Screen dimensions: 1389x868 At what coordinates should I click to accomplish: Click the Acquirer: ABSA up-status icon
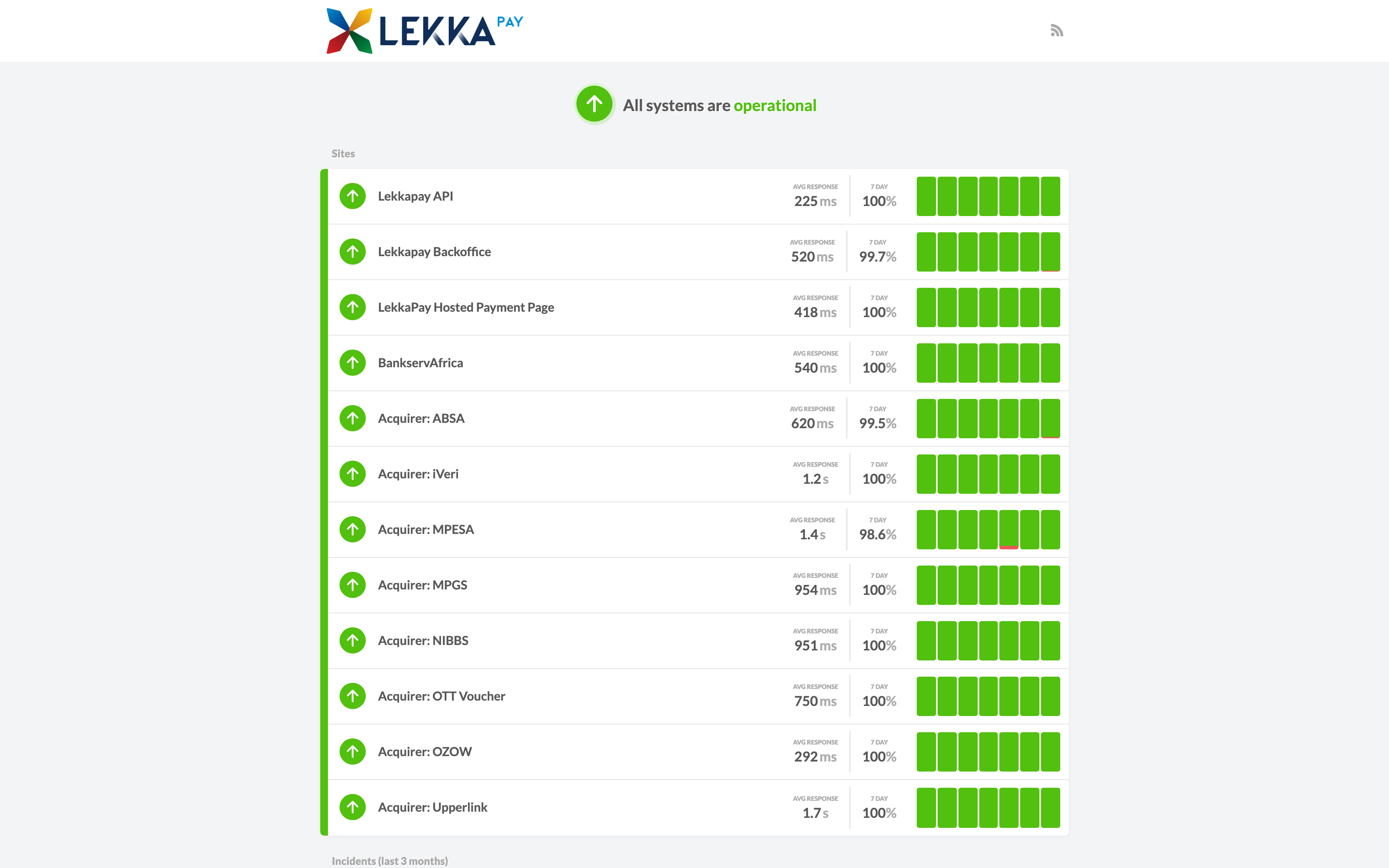click(352, 419)
